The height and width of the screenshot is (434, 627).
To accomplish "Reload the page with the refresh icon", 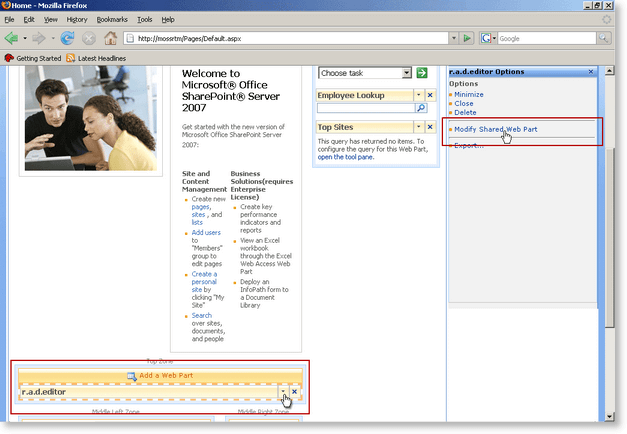I will tap(67, 38).
